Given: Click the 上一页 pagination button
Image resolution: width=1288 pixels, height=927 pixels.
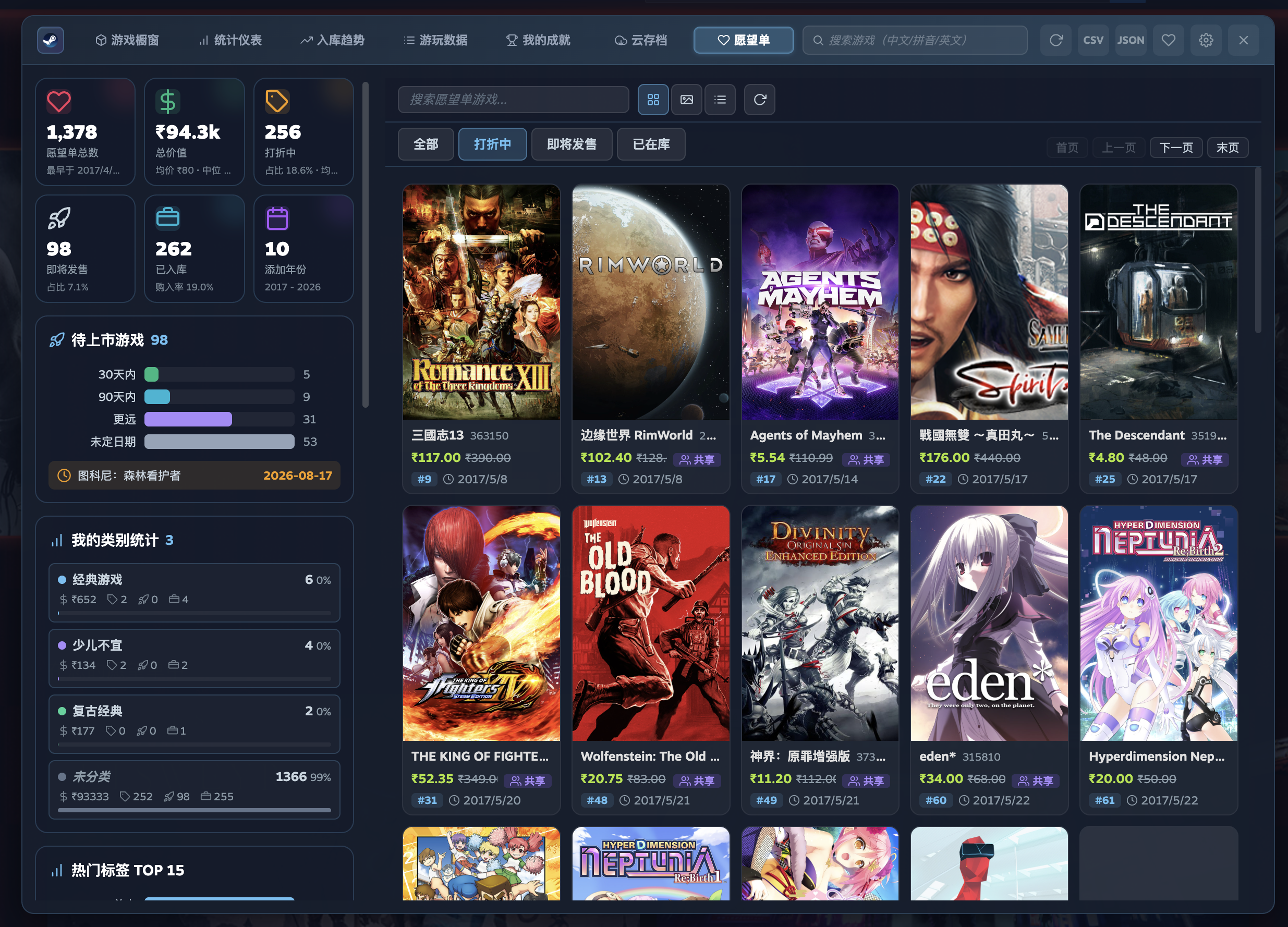Looking at the screenshot, I should [x=1119, y=148].
